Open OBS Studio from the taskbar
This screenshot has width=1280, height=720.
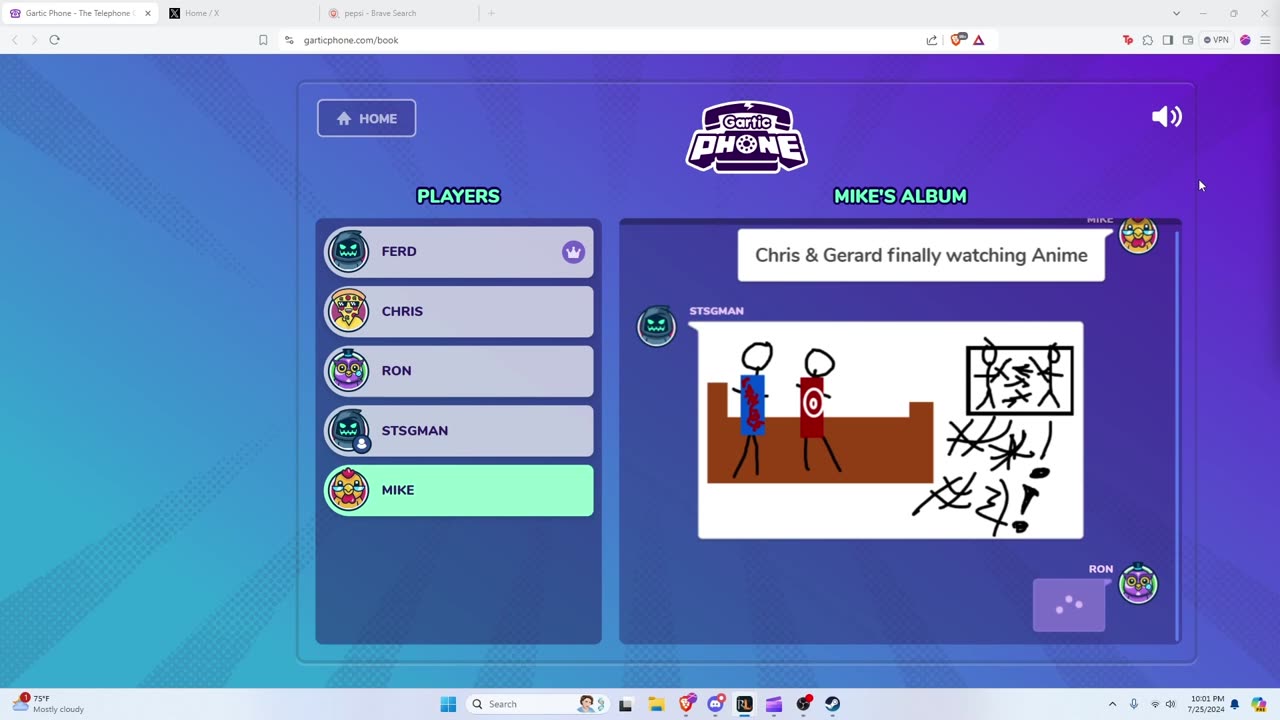point(803,704)
